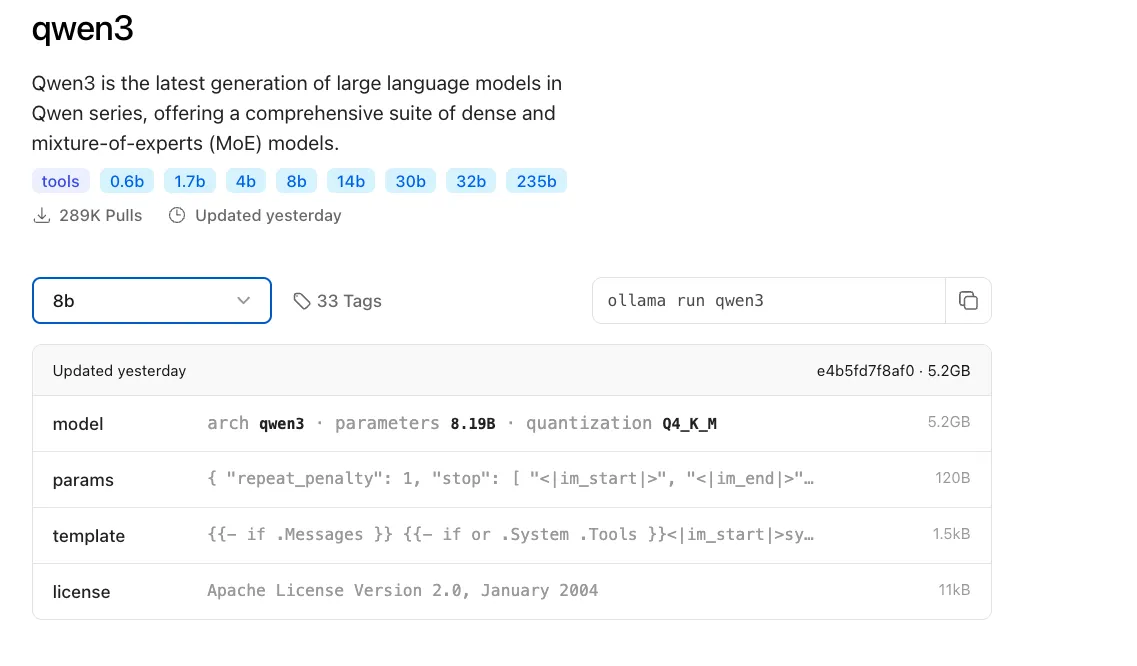Viewport: 1137px width, 666px height.
Task: Choose the 1.7b size tag
Action: [x=189, y=181]
